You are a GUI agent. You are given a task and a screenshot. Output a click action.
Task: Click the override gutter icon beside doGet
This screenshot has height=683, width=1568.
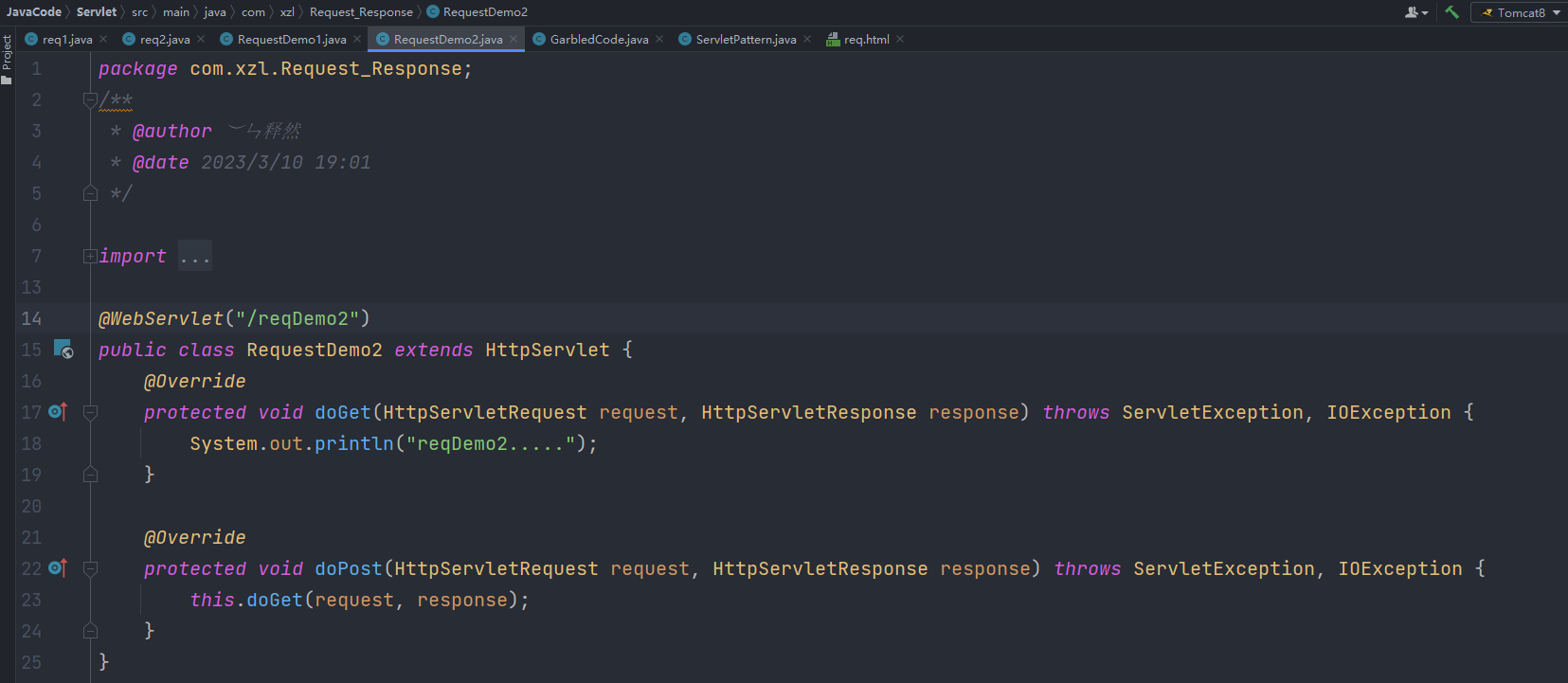[x=58, y=412]
